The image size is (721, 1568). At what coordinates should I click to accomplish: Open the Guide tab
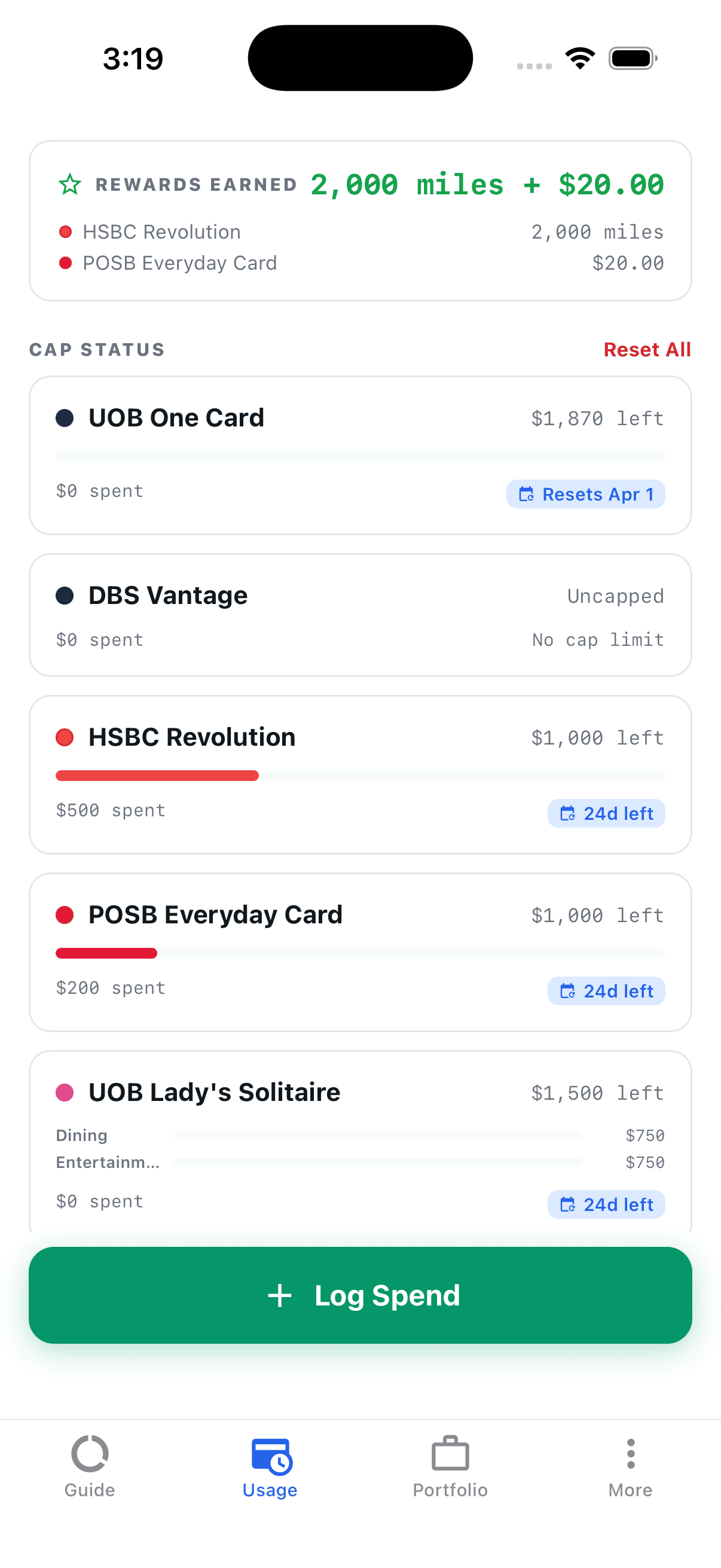point(90,1466)
